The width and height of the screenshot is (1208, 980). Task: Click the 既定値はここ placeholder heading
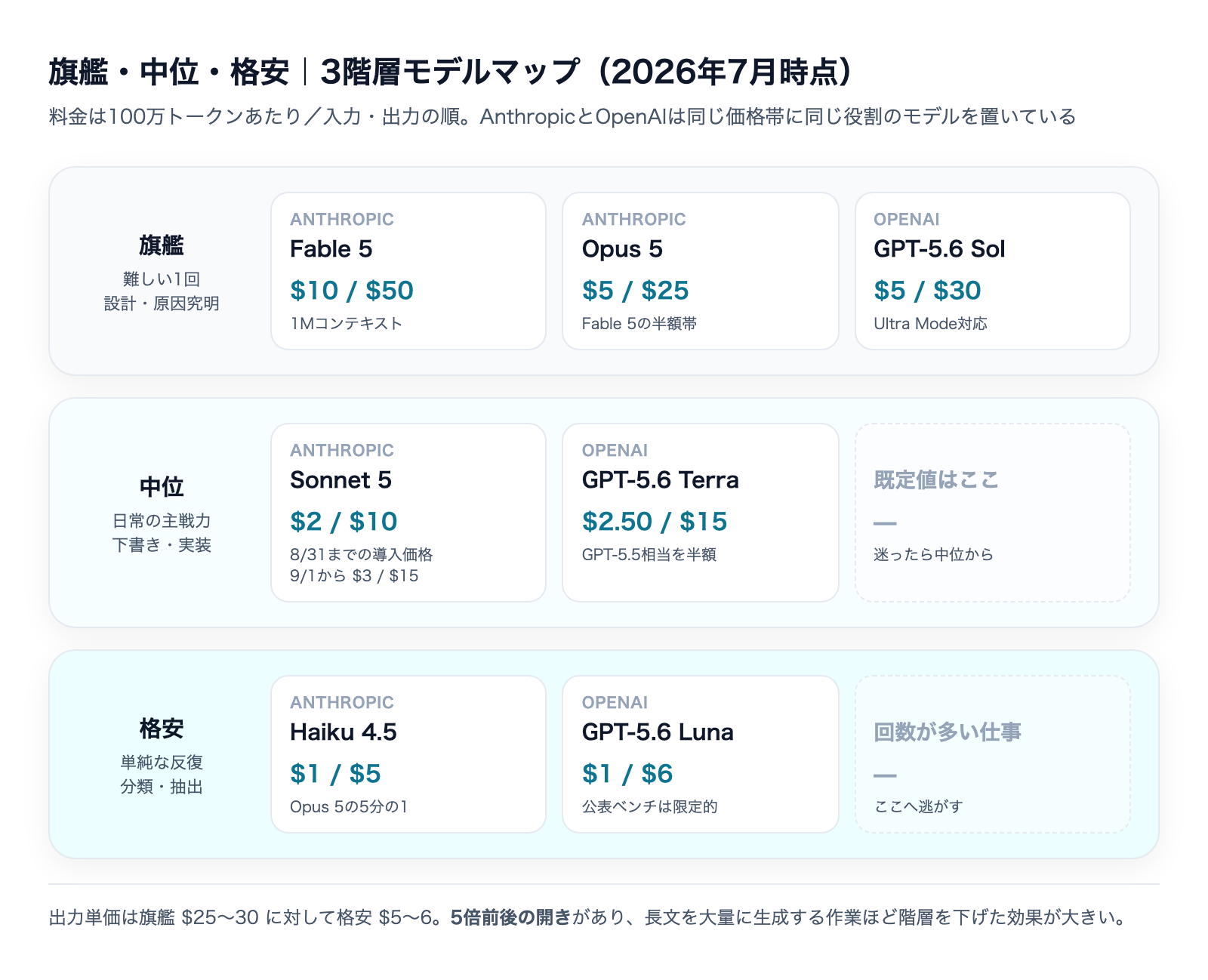936,479
